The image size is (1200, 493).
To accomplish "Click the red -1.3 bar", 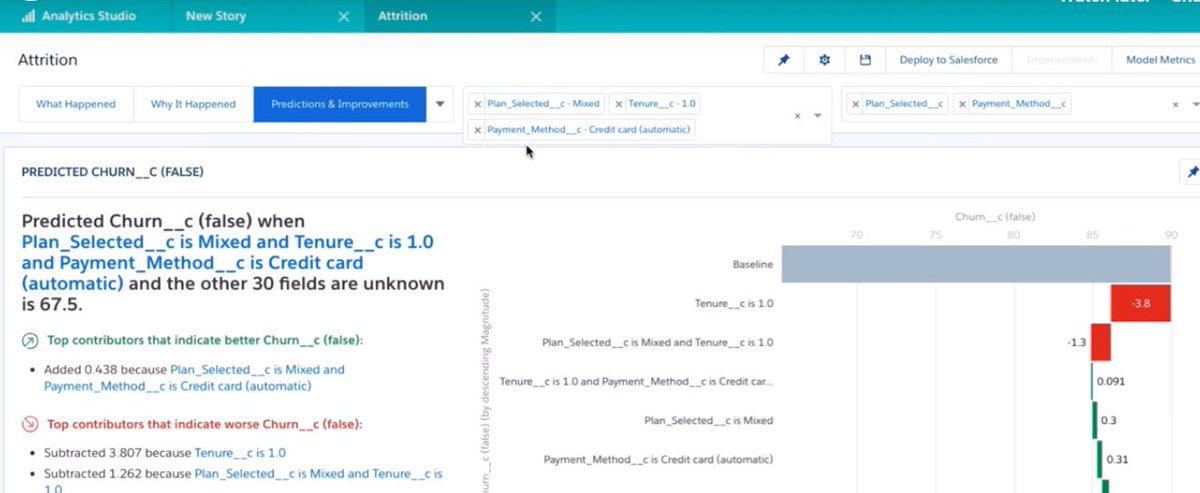I will 1100,342.
